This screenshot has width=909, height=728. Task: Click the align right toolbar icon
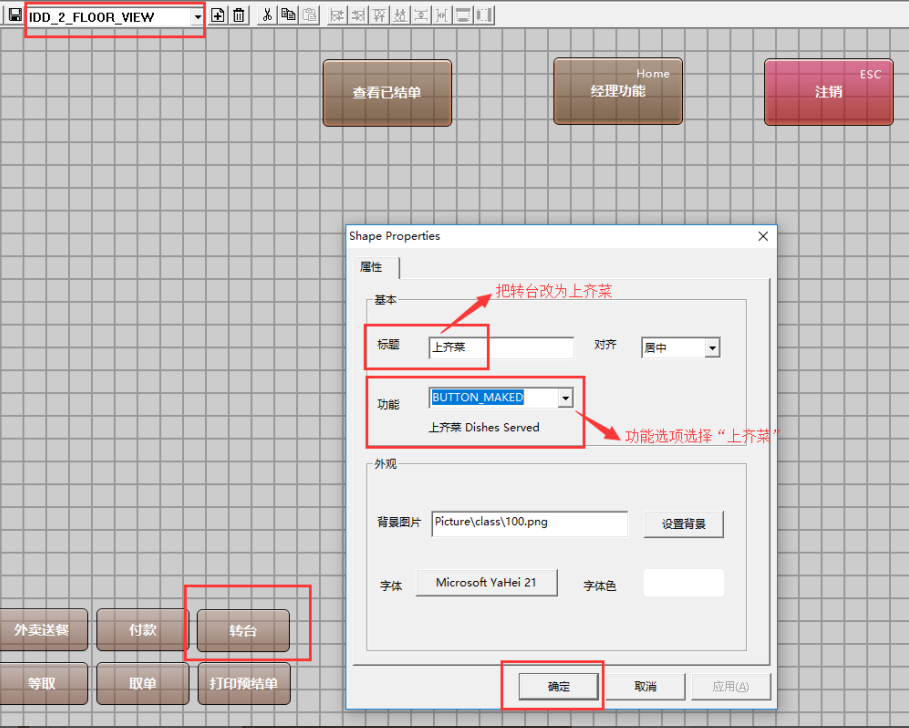[358, 15]
